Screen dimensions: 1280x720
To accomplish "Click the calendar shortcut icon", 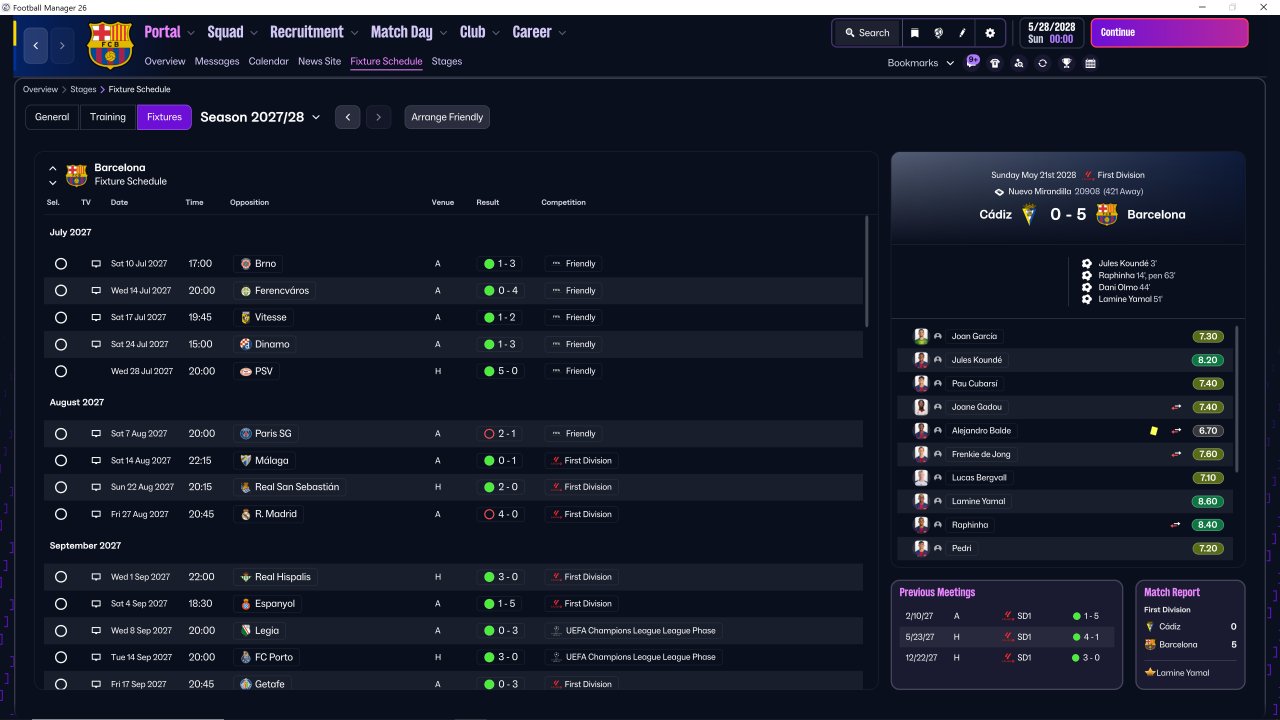I will [1090, 63].
